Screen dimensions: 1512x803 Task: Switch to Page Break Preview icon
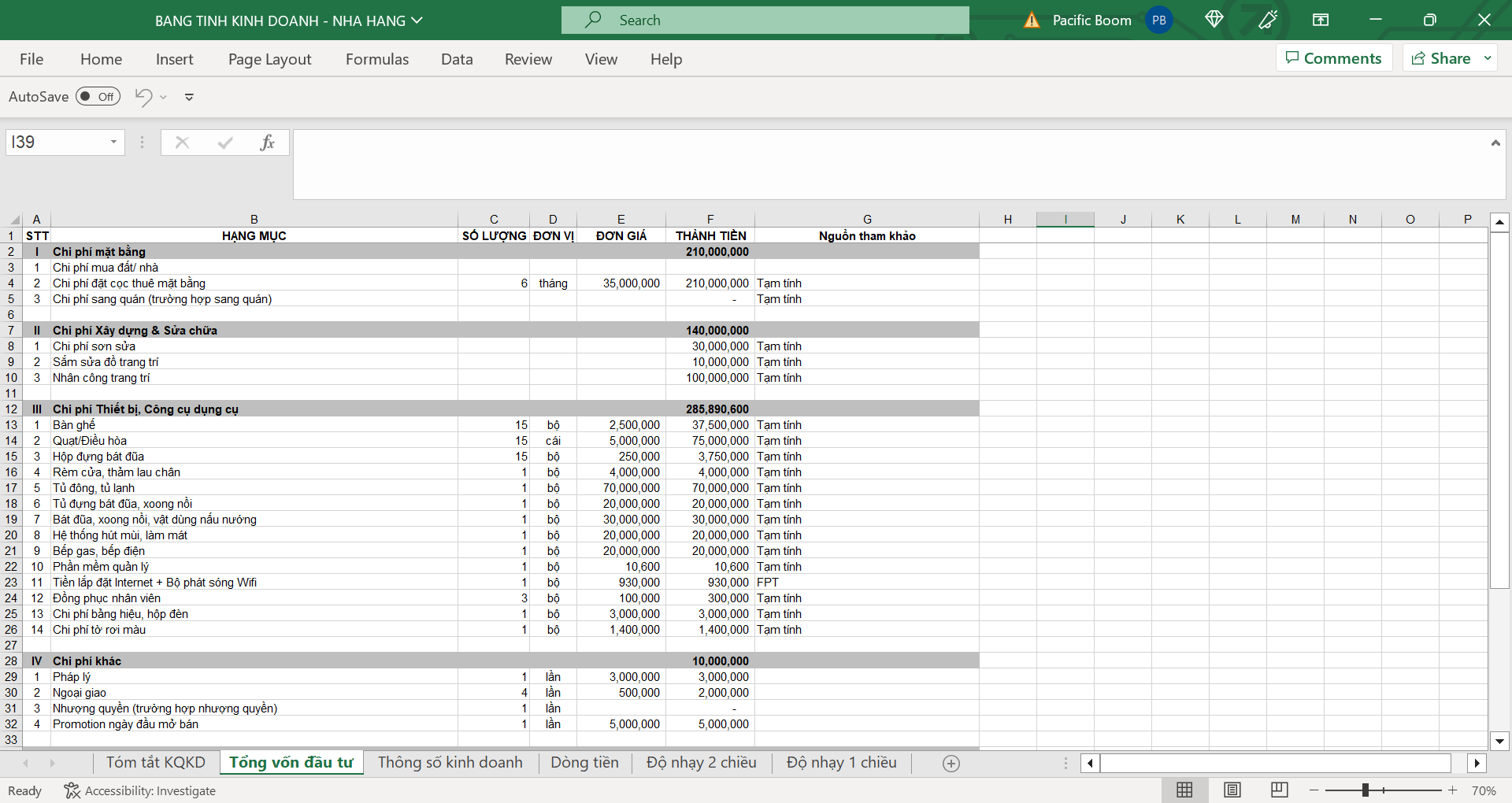coord(1279,790)
